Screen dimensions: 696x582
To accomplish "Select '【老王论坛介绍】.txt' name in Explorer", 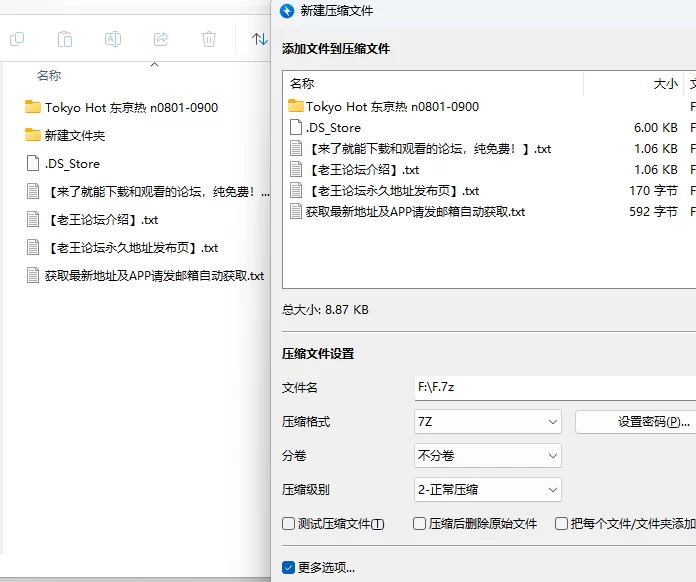I will pos(102,220).
